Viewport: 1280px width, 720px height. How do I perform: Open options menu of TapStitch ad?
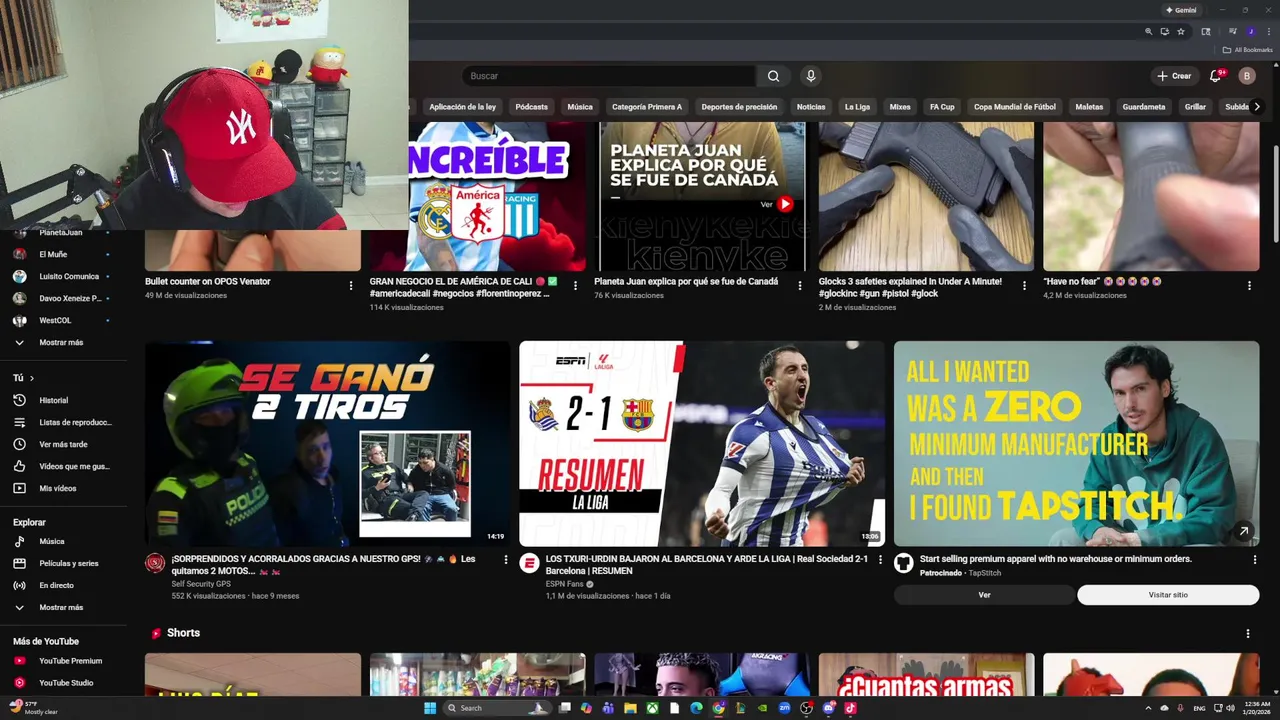tap(1254, 560)
